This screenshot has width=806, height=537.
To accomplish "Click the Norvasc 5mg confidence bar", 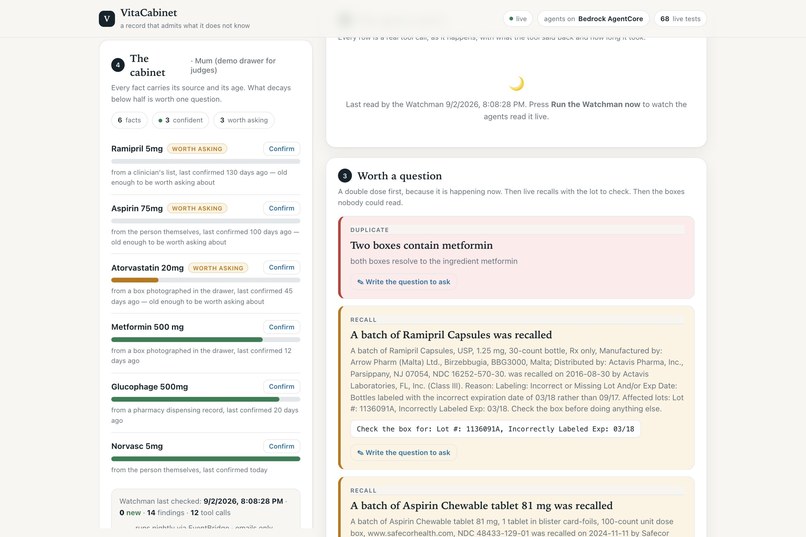I will (206, 459).
